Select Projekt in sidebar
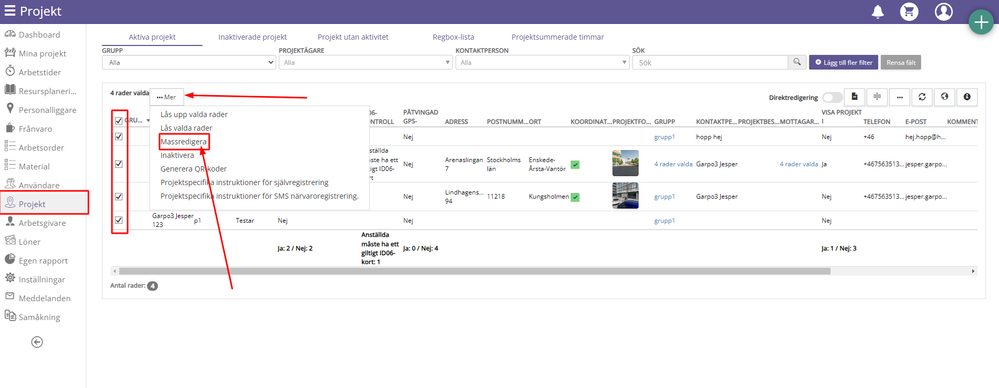The image size is (999, 388). pyautogui.click(x=43, y=204)
